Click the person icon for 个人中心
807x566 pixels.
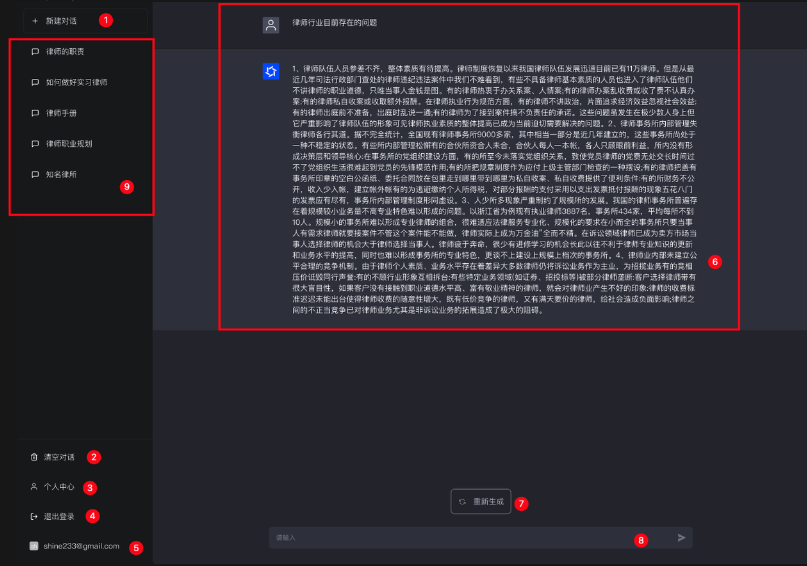(35, 487)
